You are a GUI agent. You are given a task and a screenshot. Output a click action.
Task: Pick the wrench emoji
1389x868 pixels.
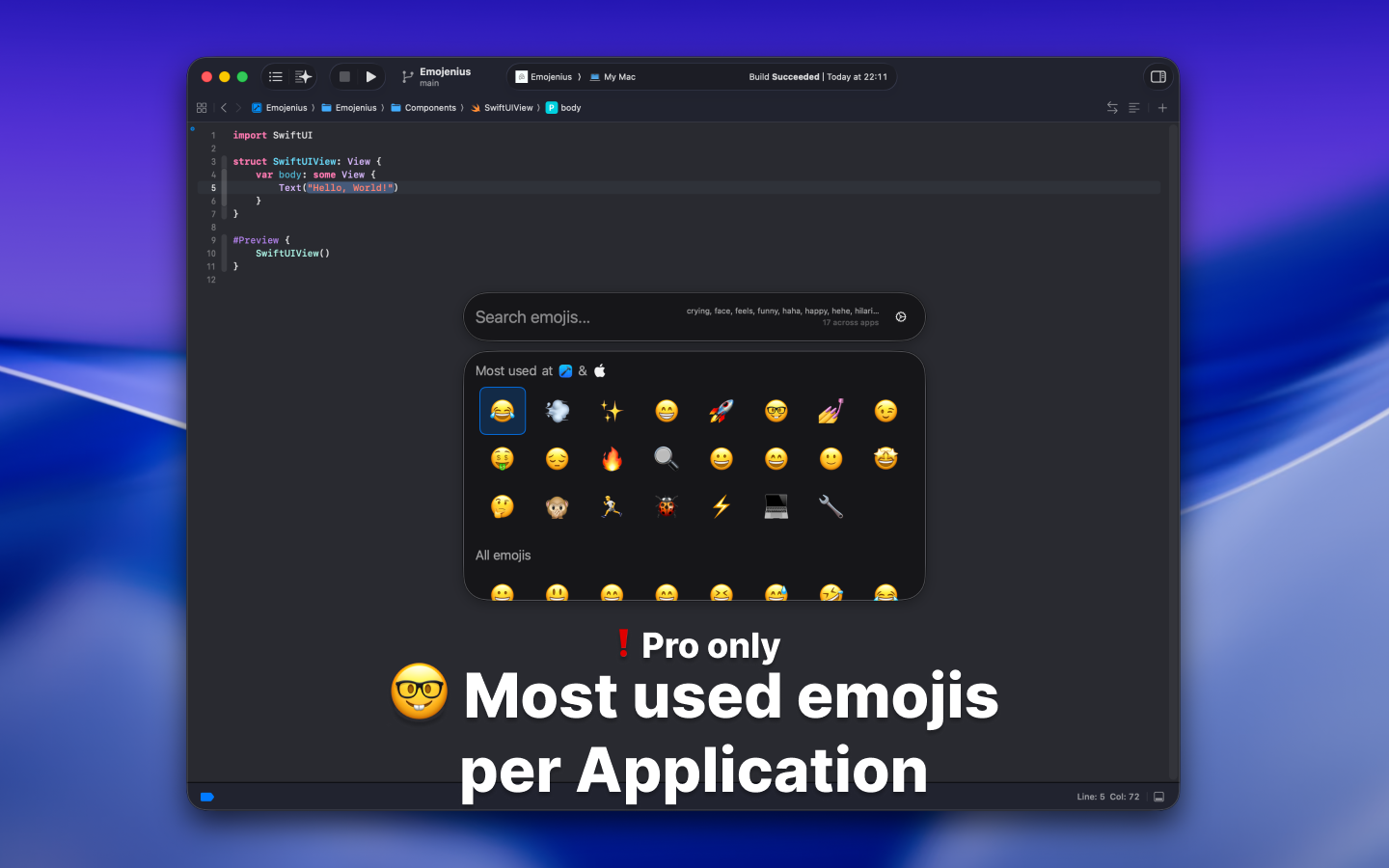click(831, 506)
